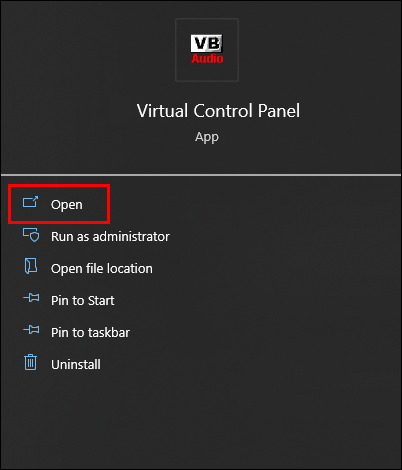Click the Open launch arrow icon
The height and width of the screenshot is (470, 402).
point(30,202)
